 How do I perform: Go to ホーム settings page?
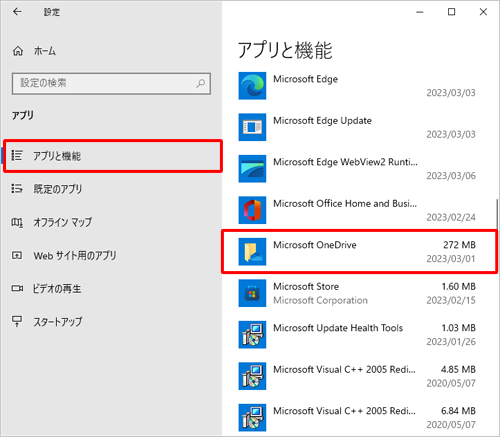[x=111, y=51]
